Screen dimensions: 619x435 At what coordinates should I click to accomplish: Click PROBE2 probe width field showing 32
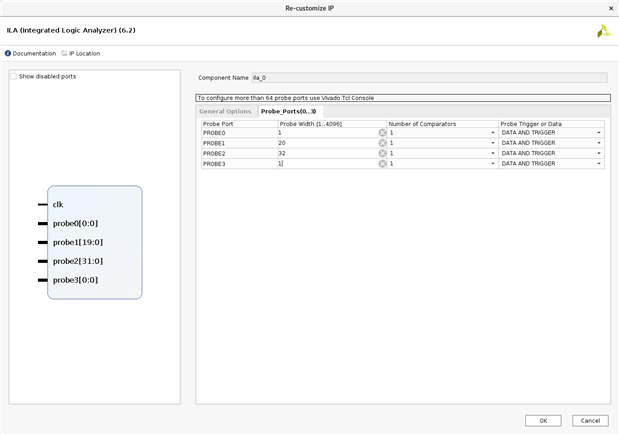tap(328, 153)
